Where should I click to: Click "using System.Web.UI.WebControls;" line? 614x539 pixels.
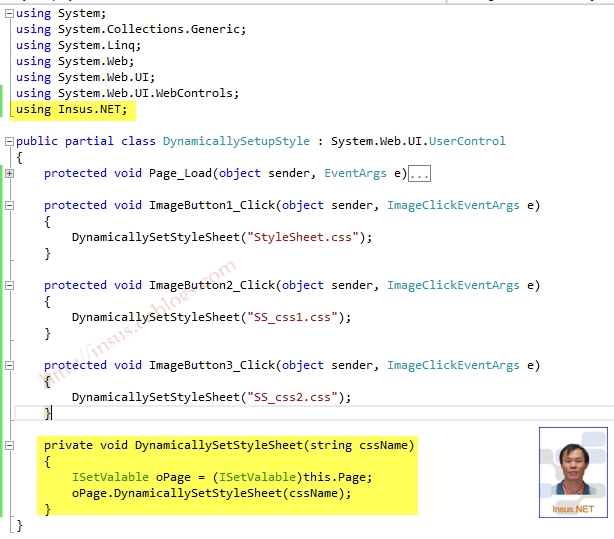pos(127,93)
